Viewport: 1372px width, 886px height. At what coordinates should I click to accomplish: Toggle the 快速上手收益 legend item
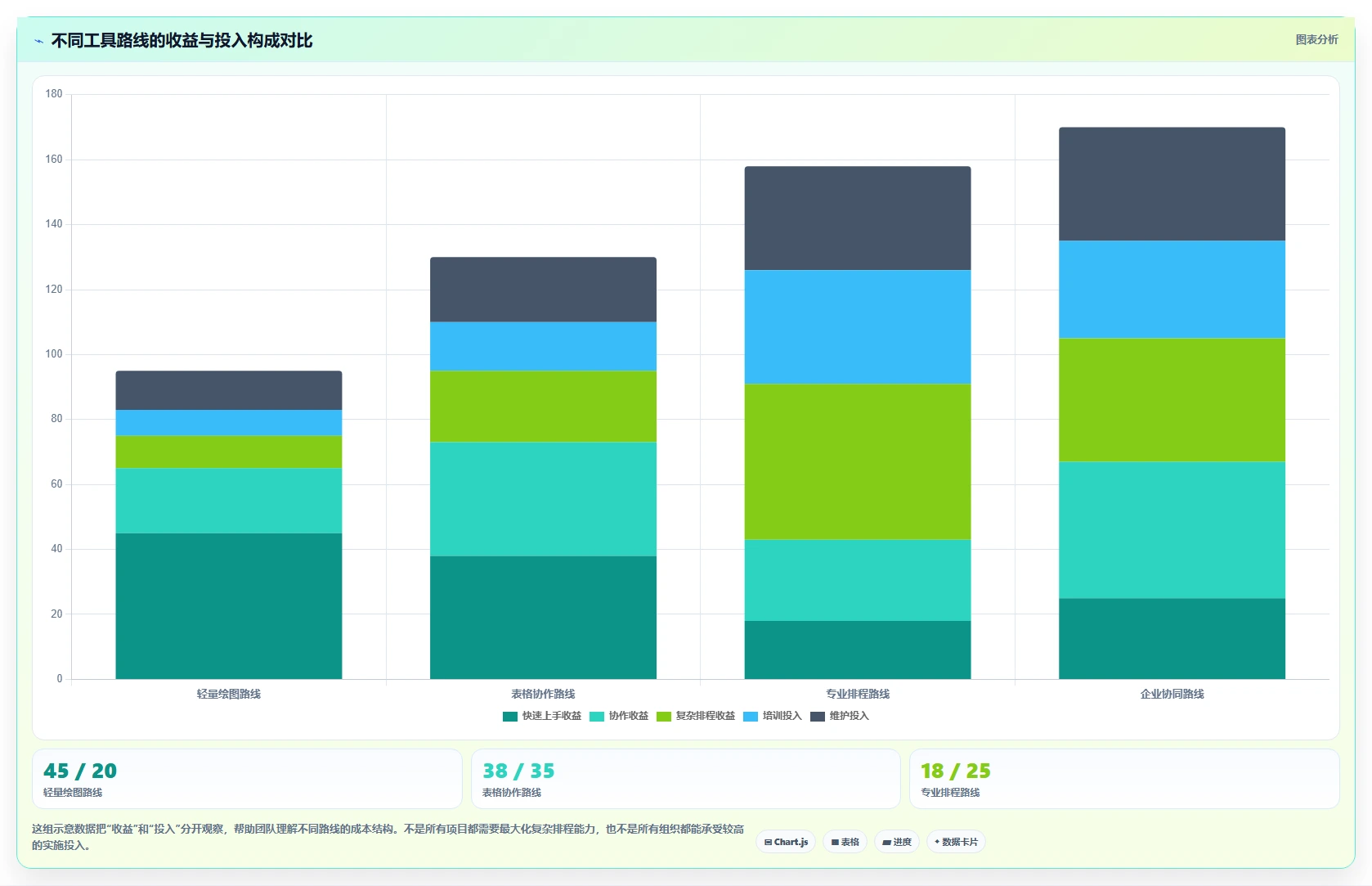[x=542, y=716]
